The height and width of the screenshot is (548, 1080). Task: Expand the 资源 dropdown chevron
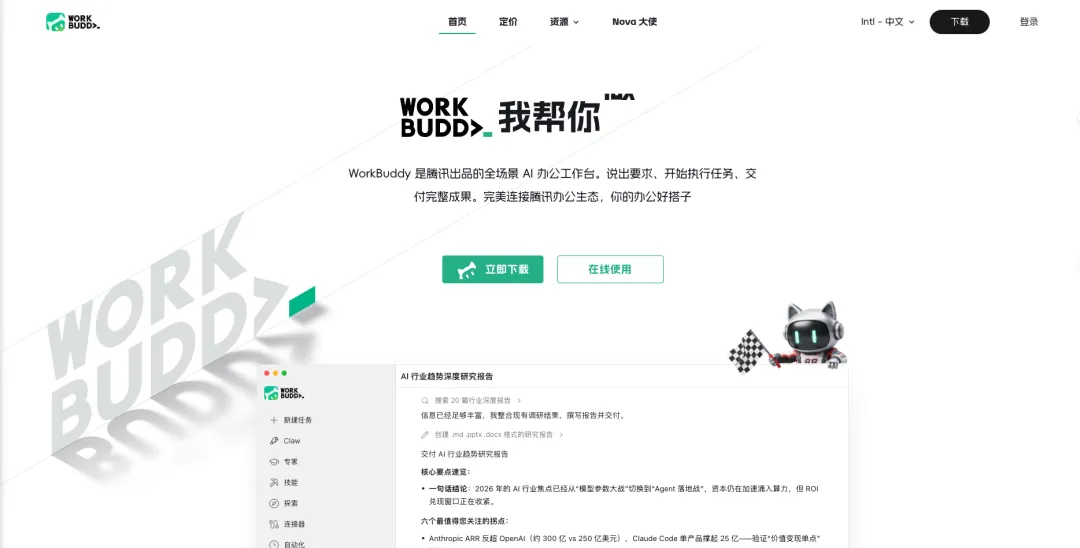[x=576, y=22]
